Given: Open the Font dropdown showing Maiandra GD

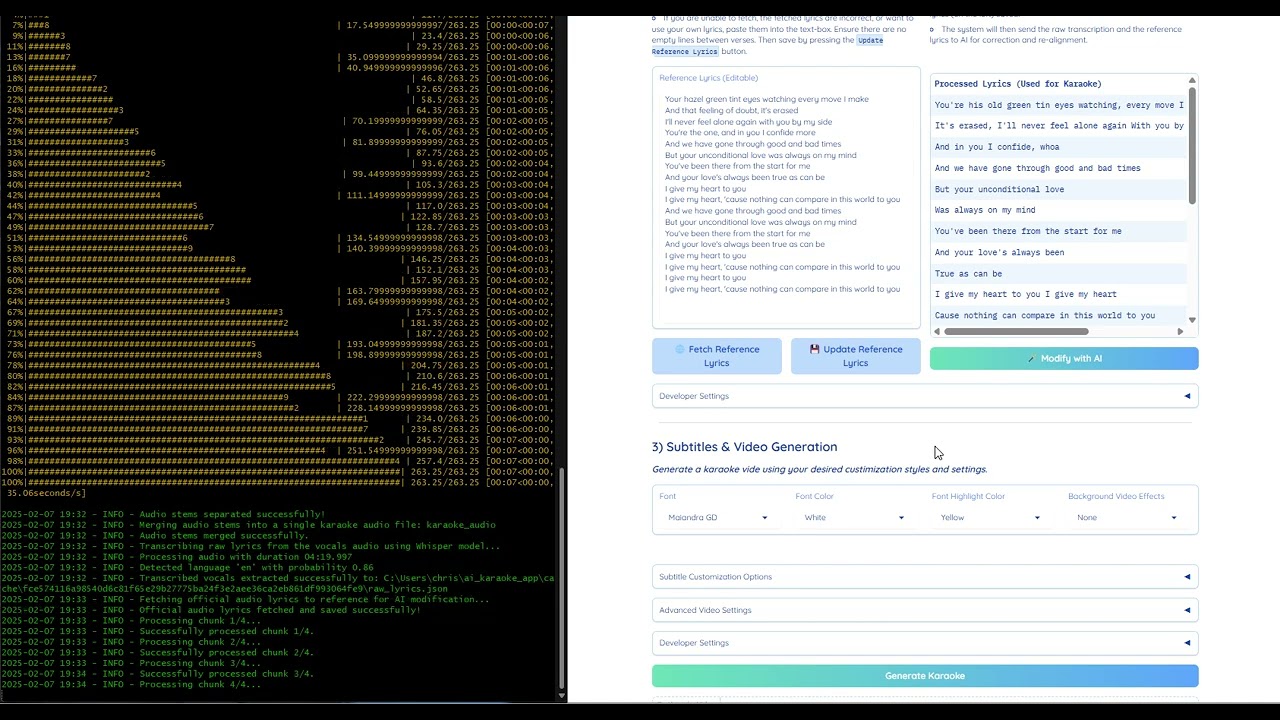Looking at the screenshot, I should pos(718,518).
